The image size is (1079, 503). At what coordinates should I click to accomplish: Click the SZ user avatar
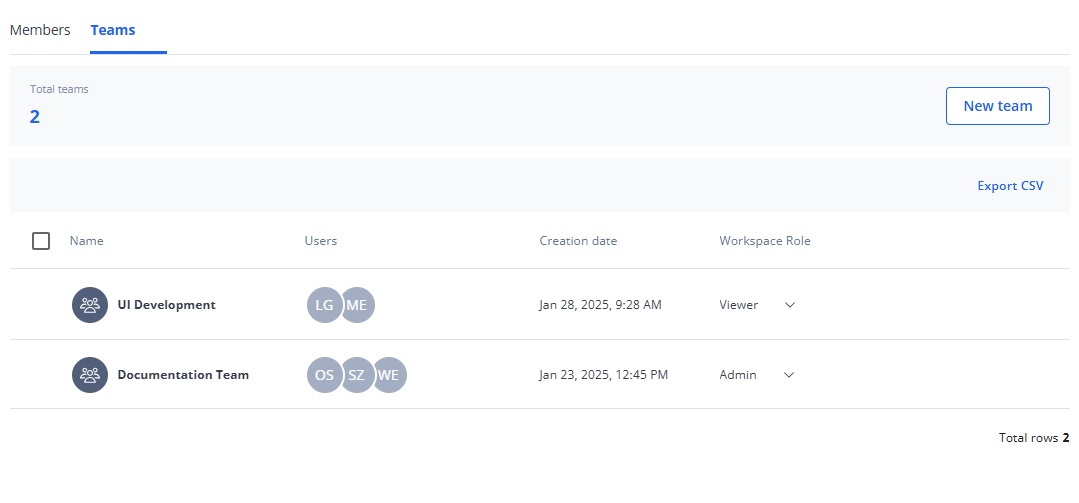tap(357, 375)
